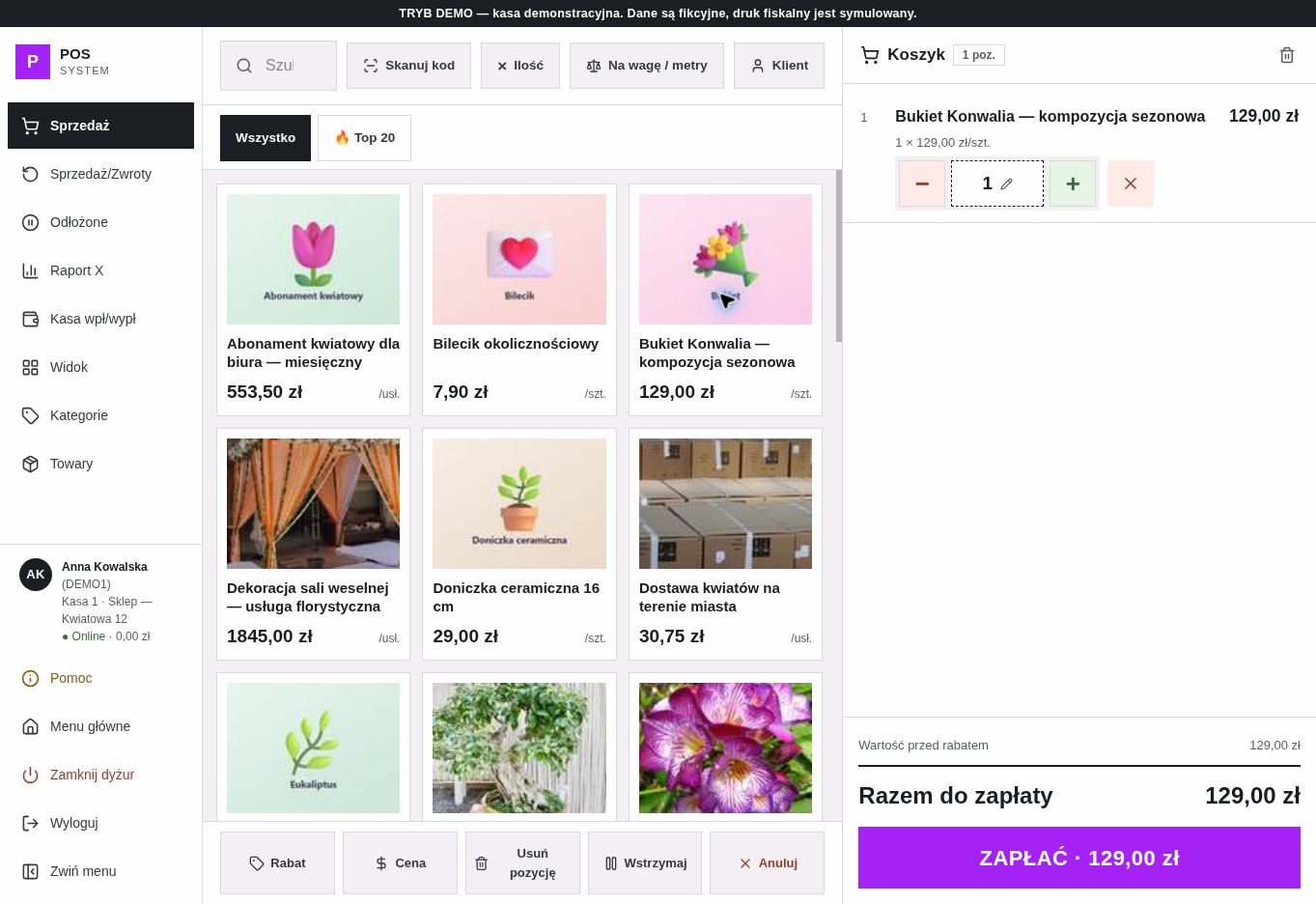Select the Wszystko category tab

(x=266, y=138)
